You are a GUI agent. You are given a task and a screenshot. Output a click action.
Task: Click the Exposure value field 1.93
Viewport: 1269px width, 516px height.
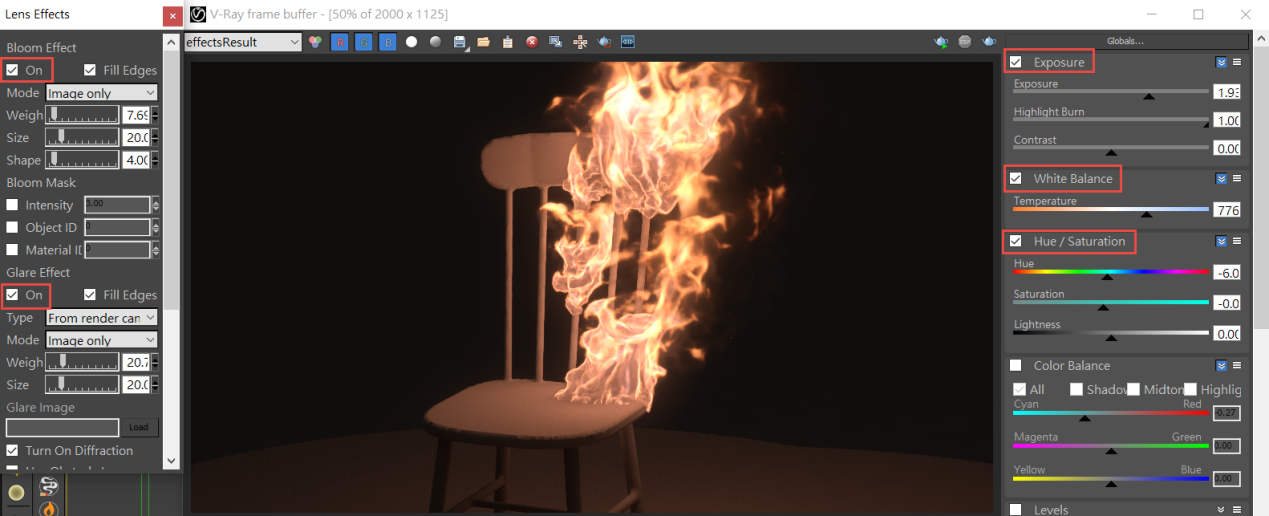(1227, 91)
